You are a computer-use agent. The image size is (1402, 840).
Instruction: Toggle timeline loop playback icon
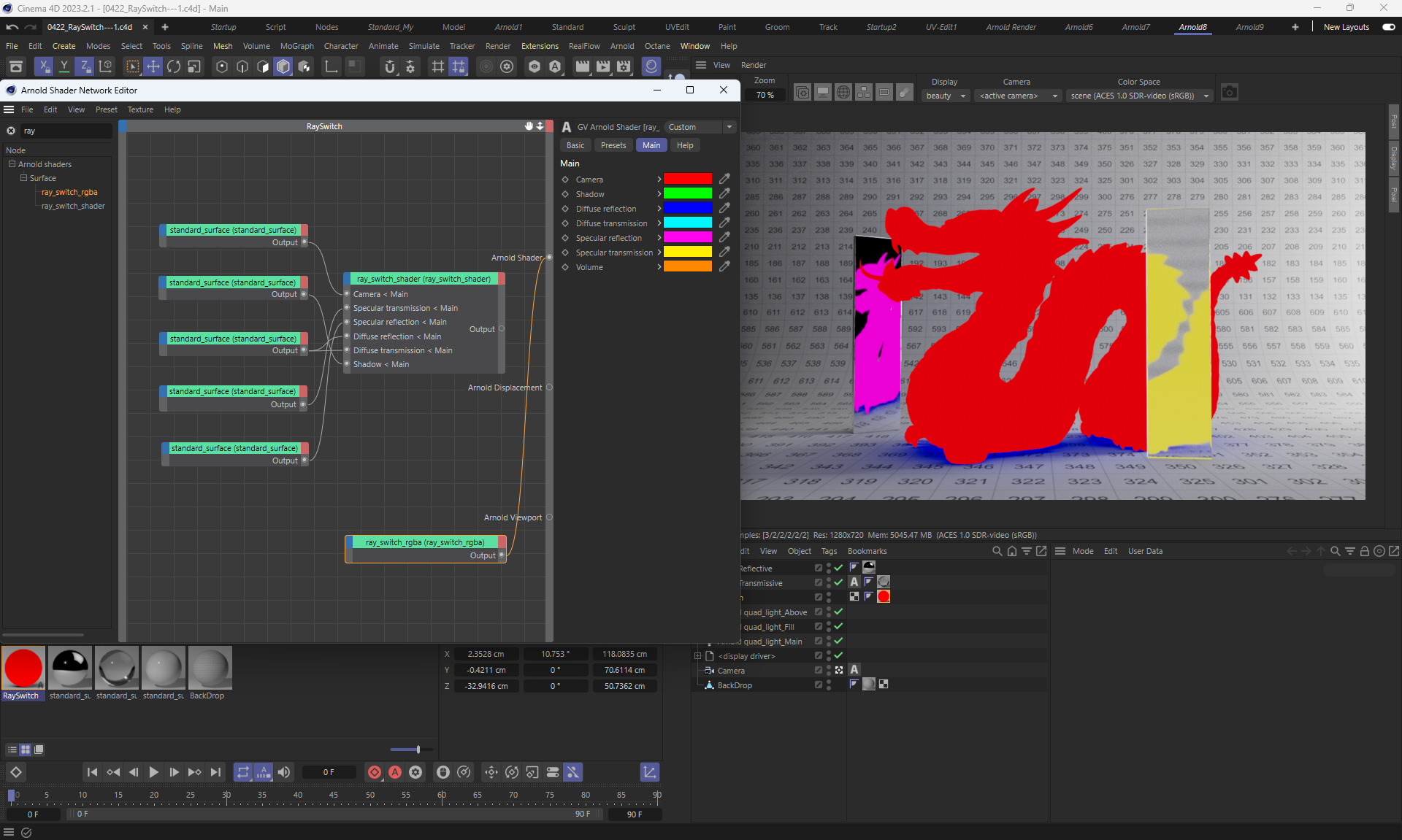pyautogui.click(x=243, y=772)
